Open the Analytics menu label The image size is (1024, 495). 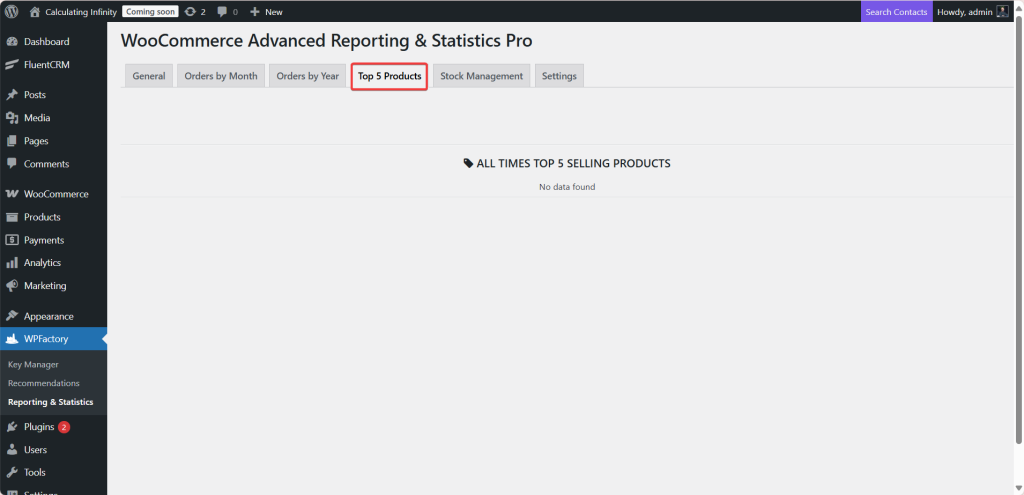point(42,263)
